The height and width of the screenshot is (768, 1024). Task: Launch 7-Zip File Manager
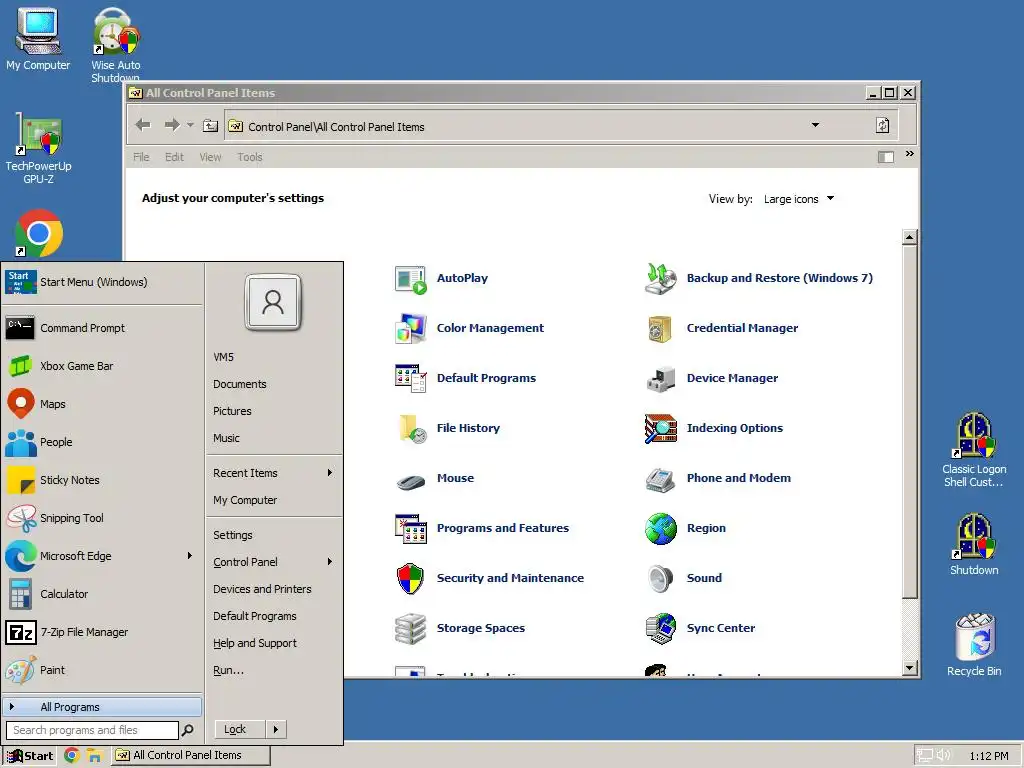tap(103, 632)
